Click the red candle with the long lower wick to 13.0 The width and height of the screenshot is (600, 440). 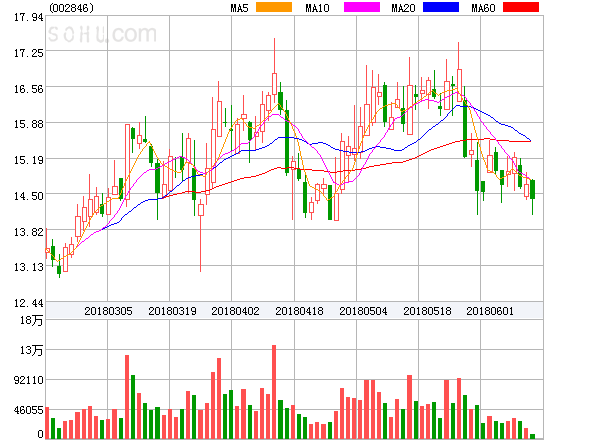[x=201, y=235]
